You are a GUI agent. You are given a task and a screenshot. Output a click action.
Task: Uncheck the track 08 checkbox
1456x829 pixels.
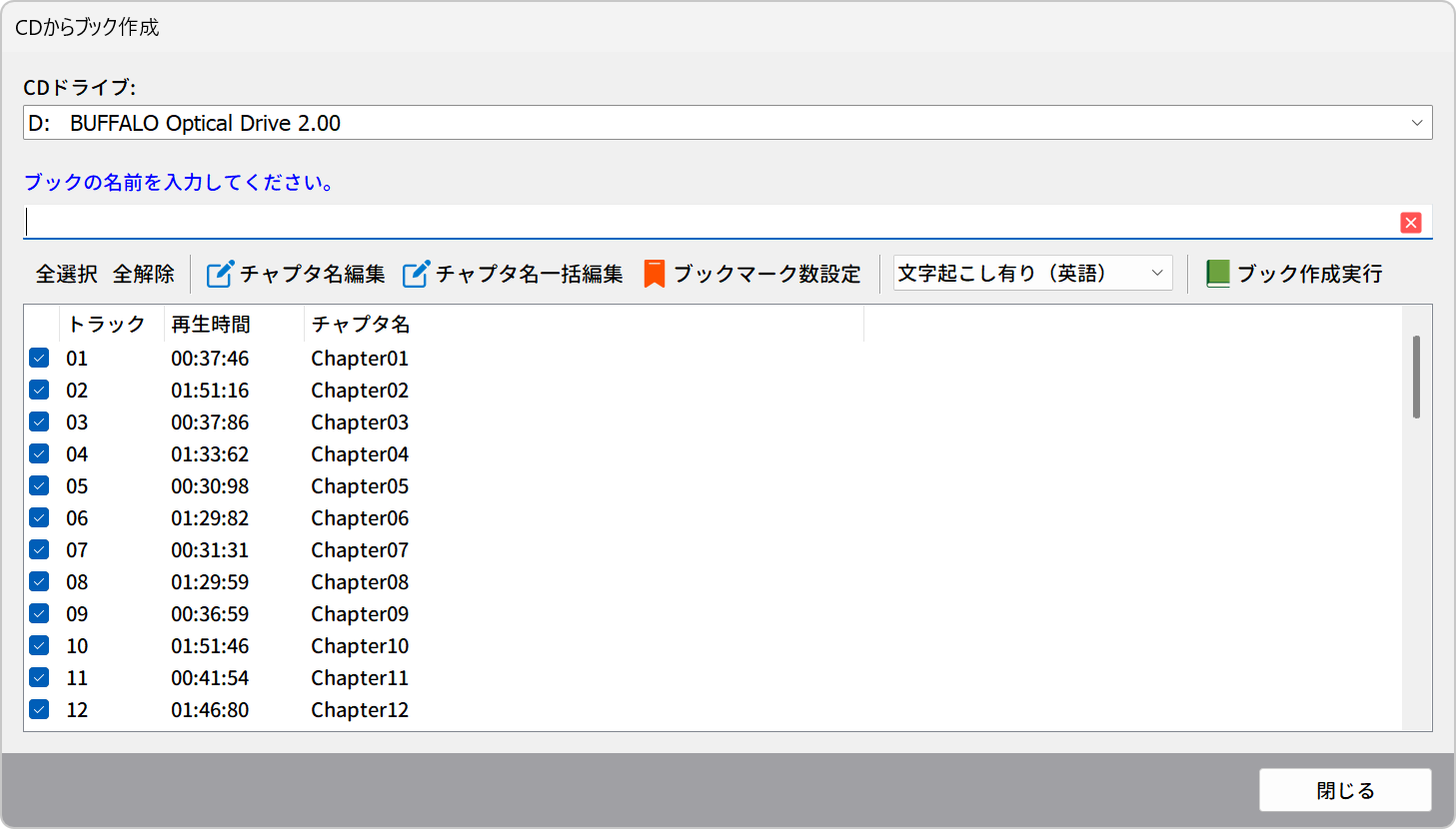[x=39, y=581]
